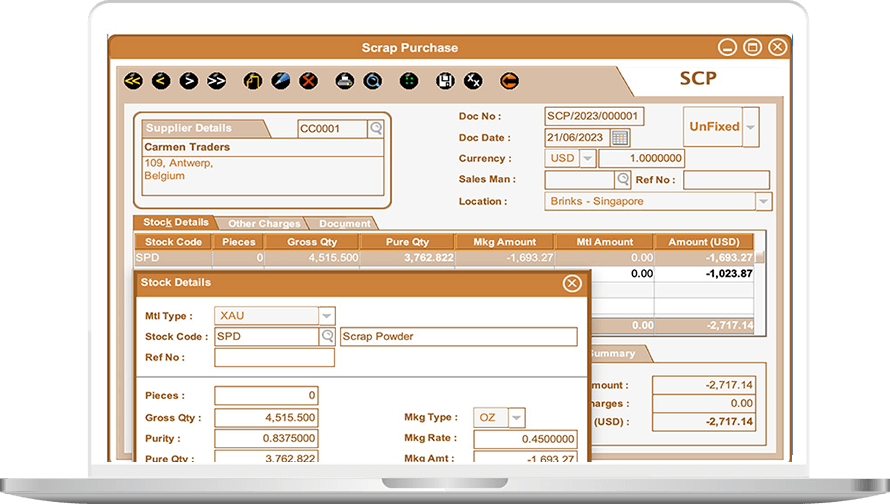The width and height of the screenshot is (890, 504).
Task: Maximize the Scrap Purchase window
Action: point(753,47)
